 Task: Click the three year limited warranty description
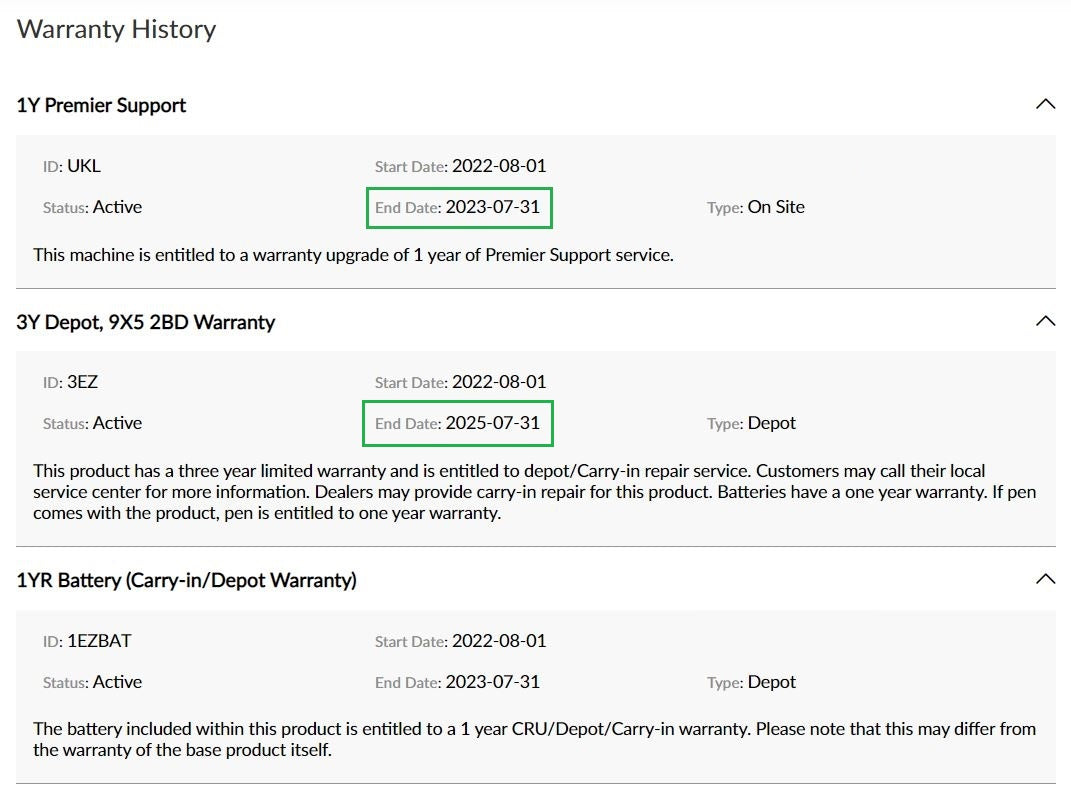pos(535,492)
